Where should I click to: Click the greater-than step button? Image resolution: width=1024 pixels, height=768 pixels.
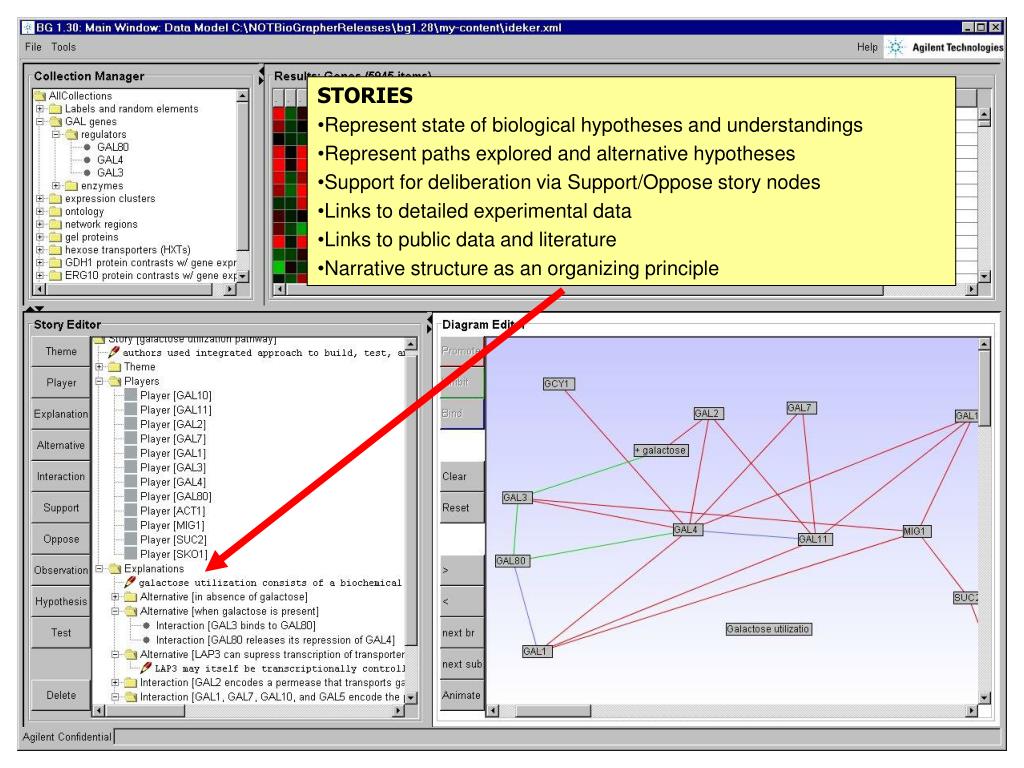462,570
